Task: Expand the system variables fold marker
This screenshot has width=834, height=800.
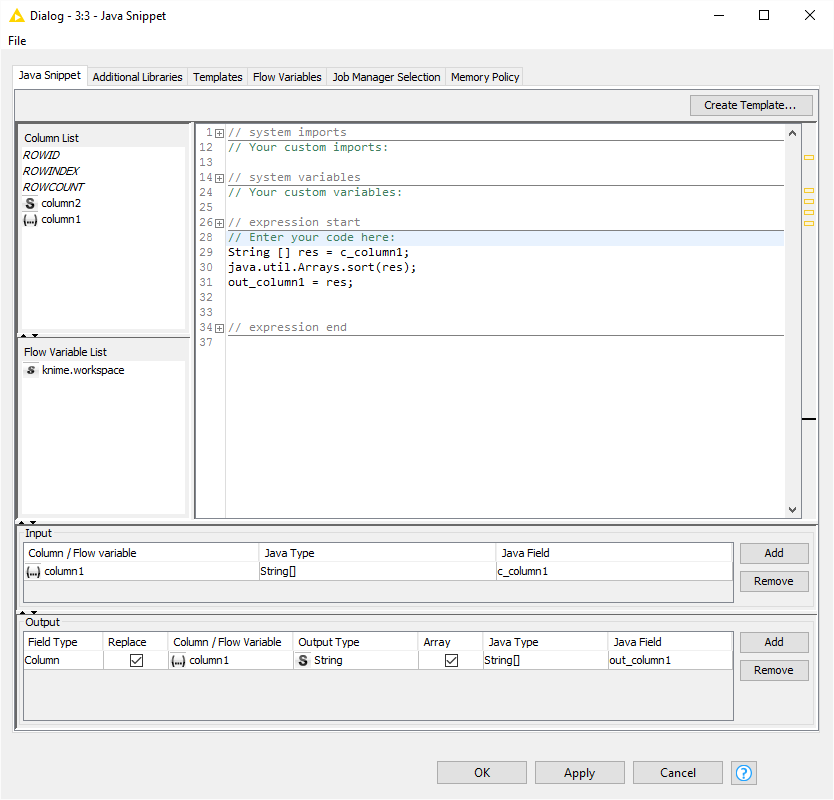Action: point(219,178)
